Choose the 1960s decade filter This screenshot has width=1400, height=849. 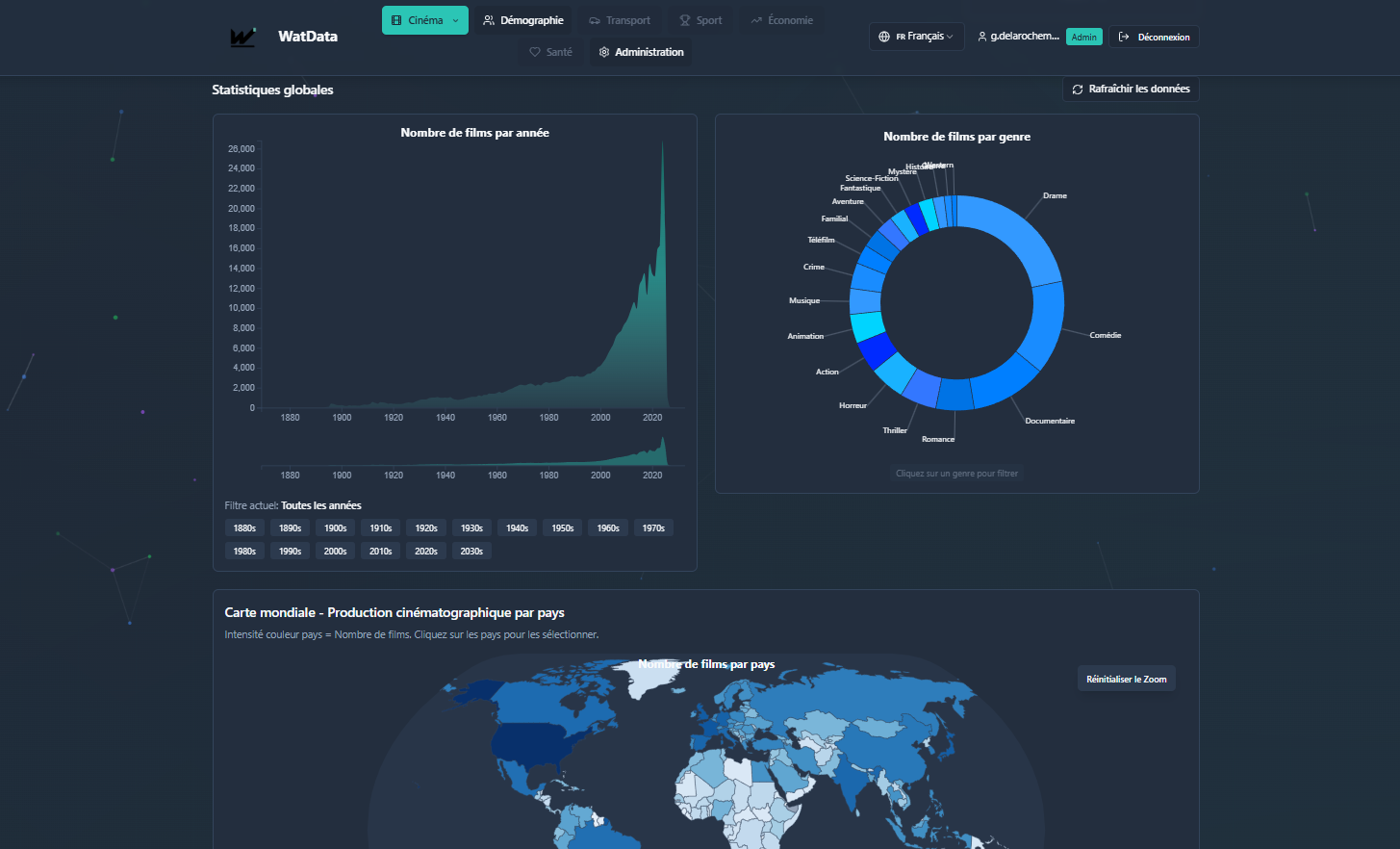click(x=608, y=527)
